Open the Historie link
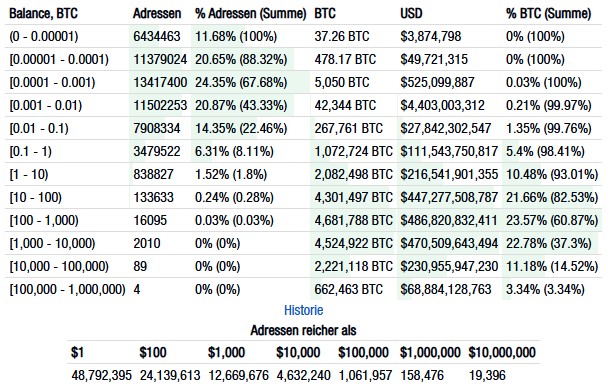Viewport: 612px width, 387px height. pos(303,310)
